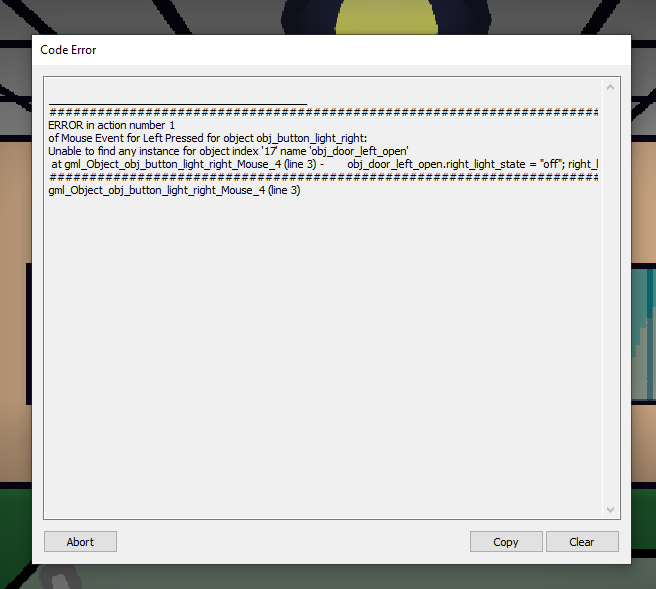Click the Code Error title bar
Image resolution: width=656 pixels, height=589 pixels.
[331, 50]
